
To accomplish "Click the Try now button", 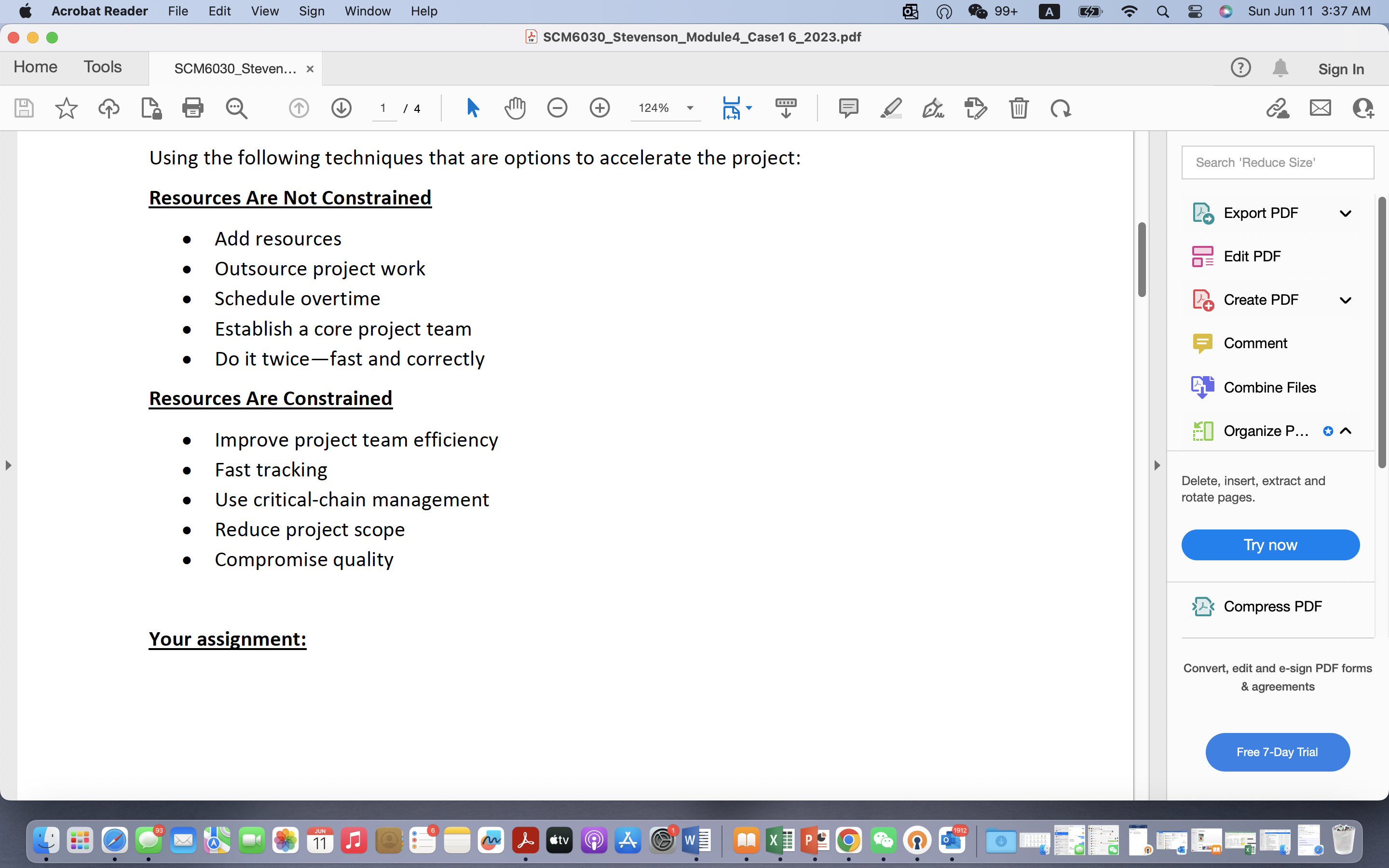I will (x=1270, y=544).
